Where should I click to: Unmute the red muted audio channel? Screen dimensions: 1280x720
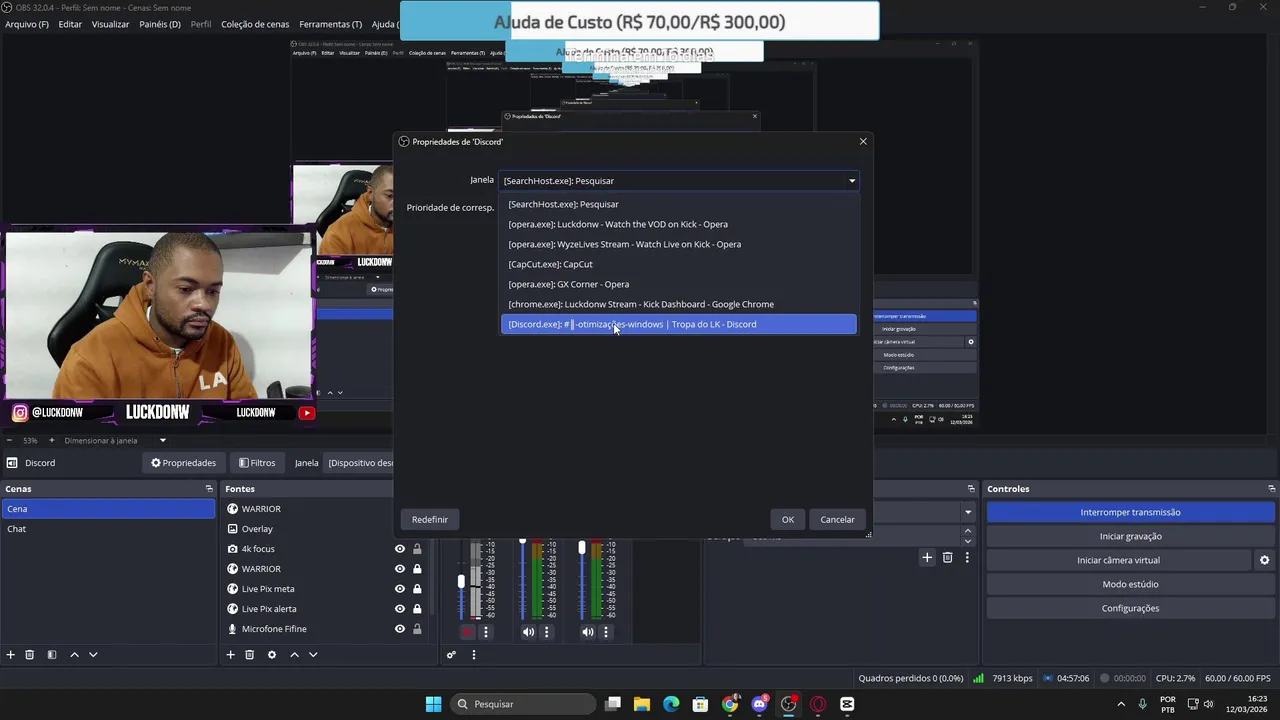(468, 632)
